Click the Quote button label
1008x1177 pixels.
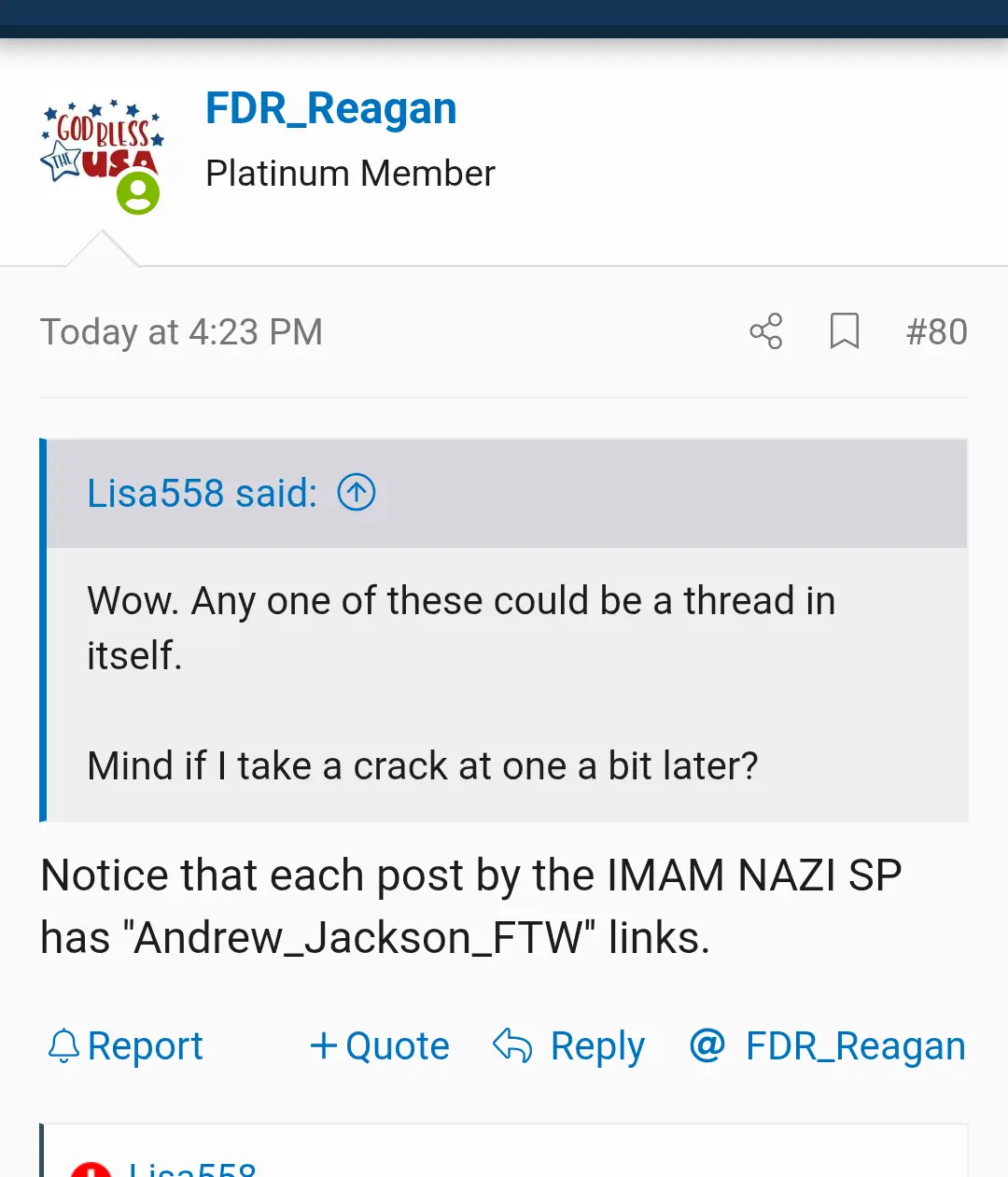(398, 1046)
